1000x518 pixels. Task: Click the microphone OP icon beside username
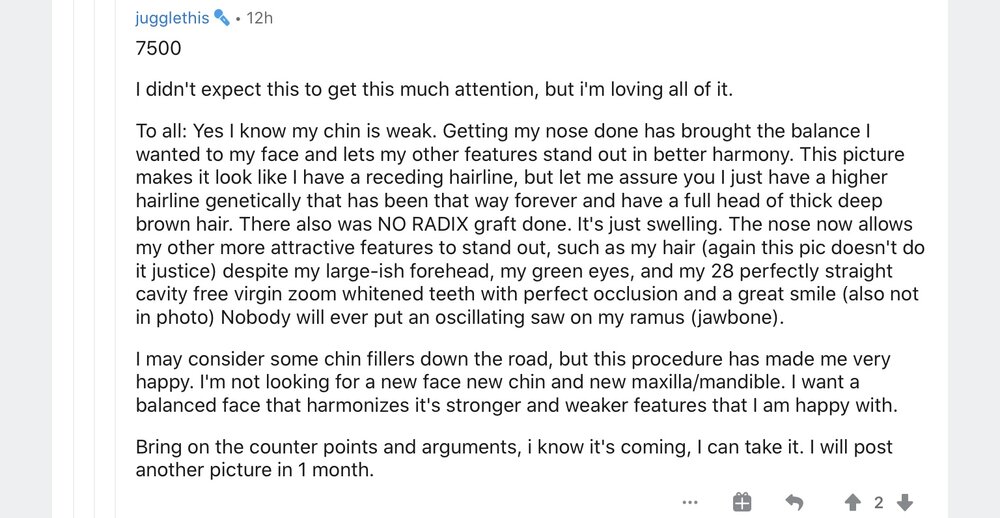click(x=221, y=18)
